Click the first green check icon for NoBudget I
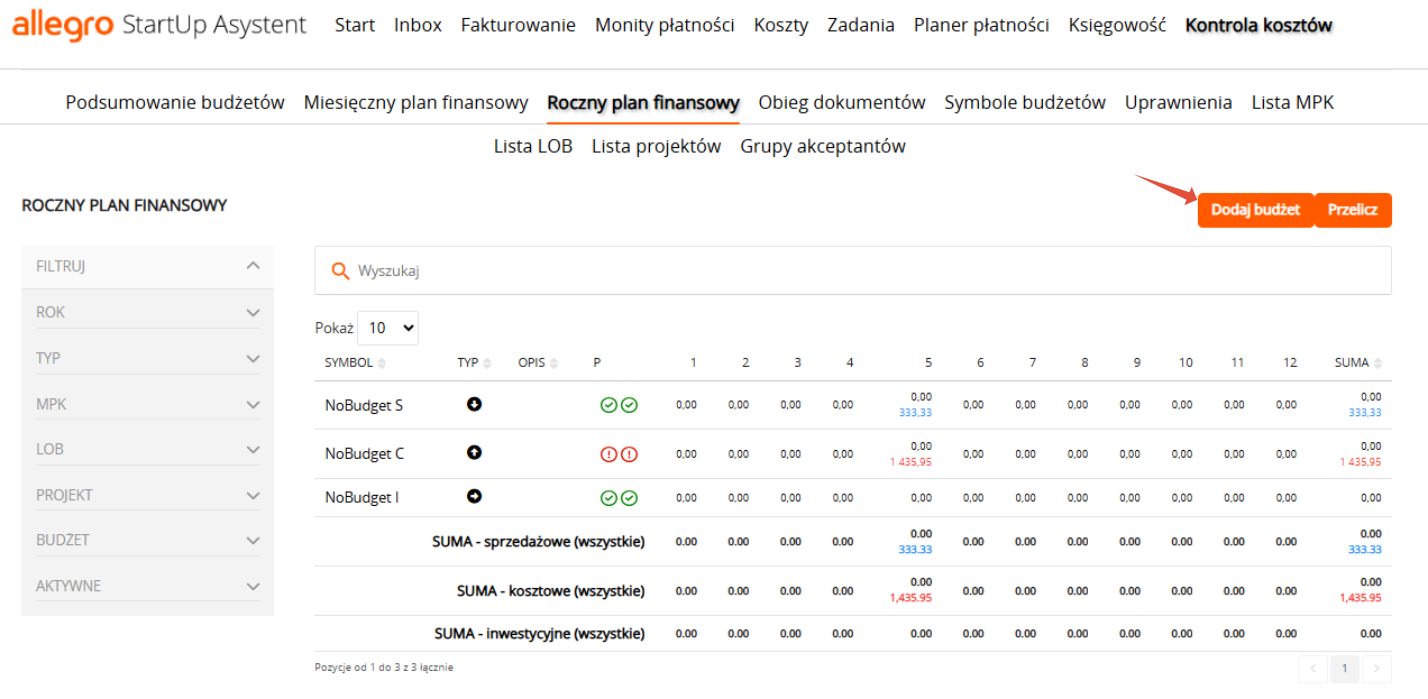 pyautogui.click(x=608, y=498)
